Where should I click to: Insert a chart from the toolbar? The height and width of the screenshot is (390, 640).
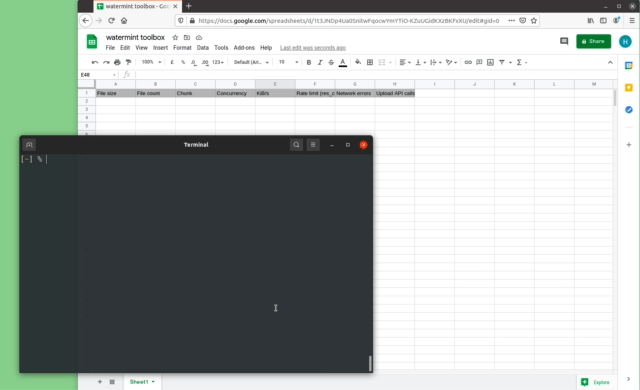(x=490, y=62)
